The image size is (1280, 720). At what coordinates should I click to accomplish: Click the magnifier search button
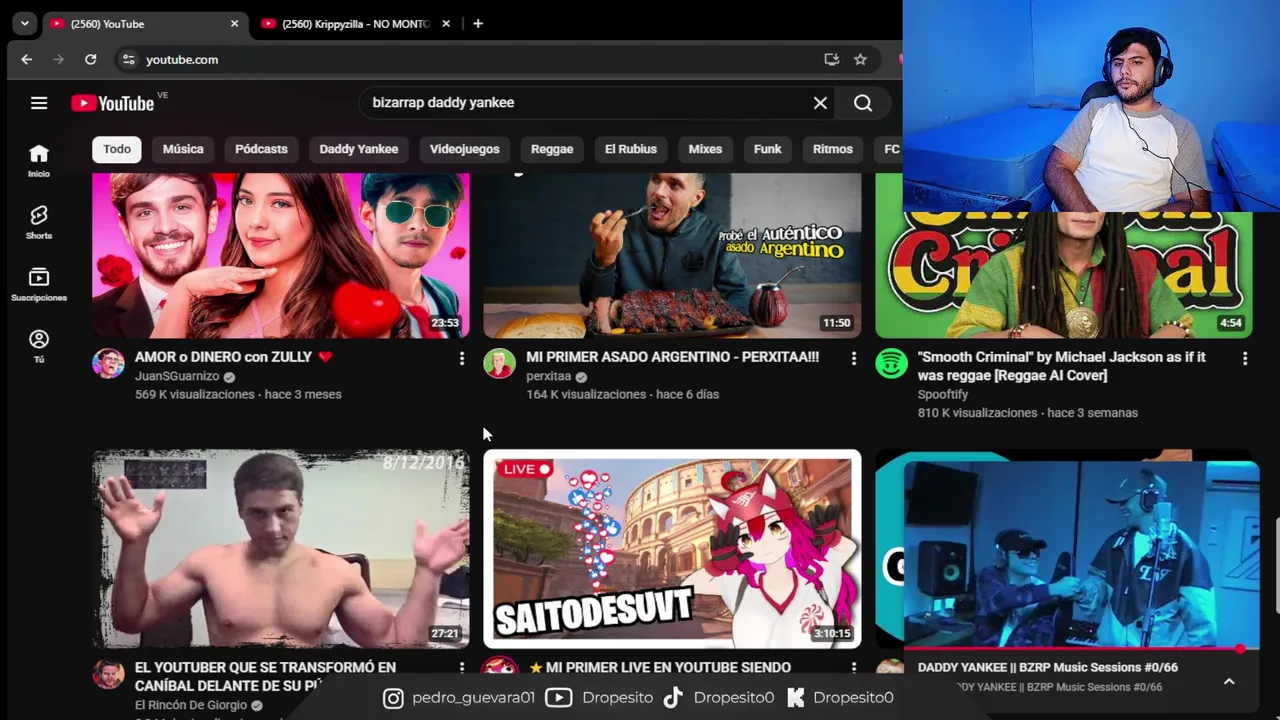point(863,103)
